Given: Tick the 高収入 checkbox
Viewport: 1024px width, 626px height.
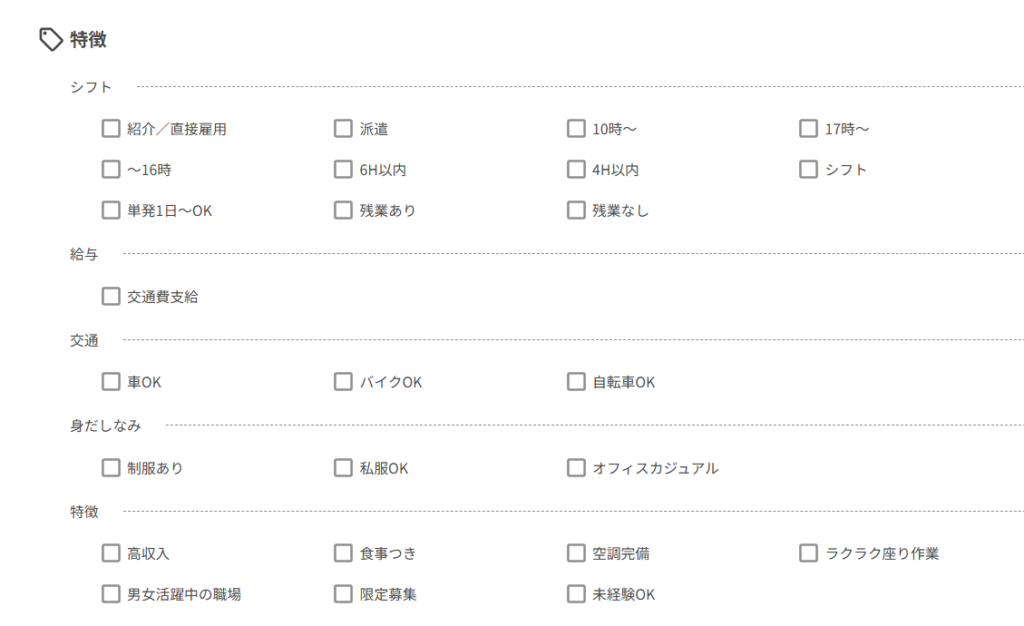Looking at the screenshot, I should click(110, 553).
